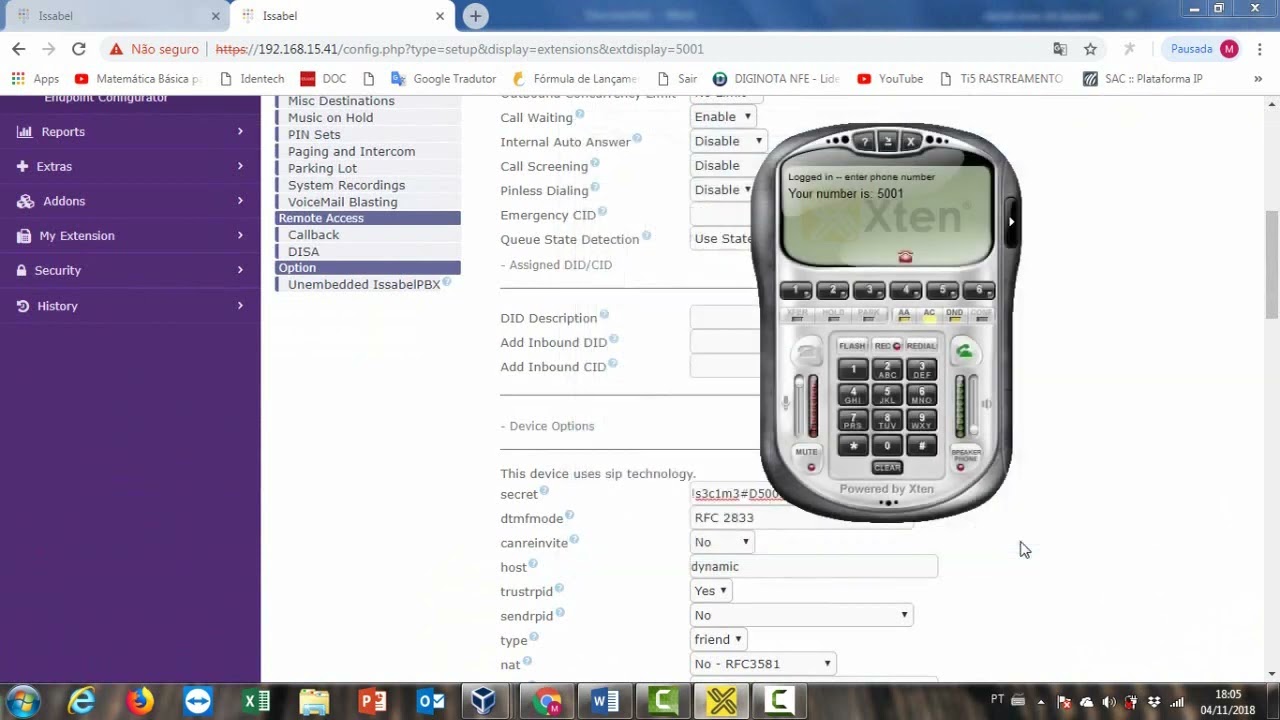The width and height of the screenshot is (1280, 720).
Task: Open the Internal Auto Answer dropdown
Action: pos(728,141)
